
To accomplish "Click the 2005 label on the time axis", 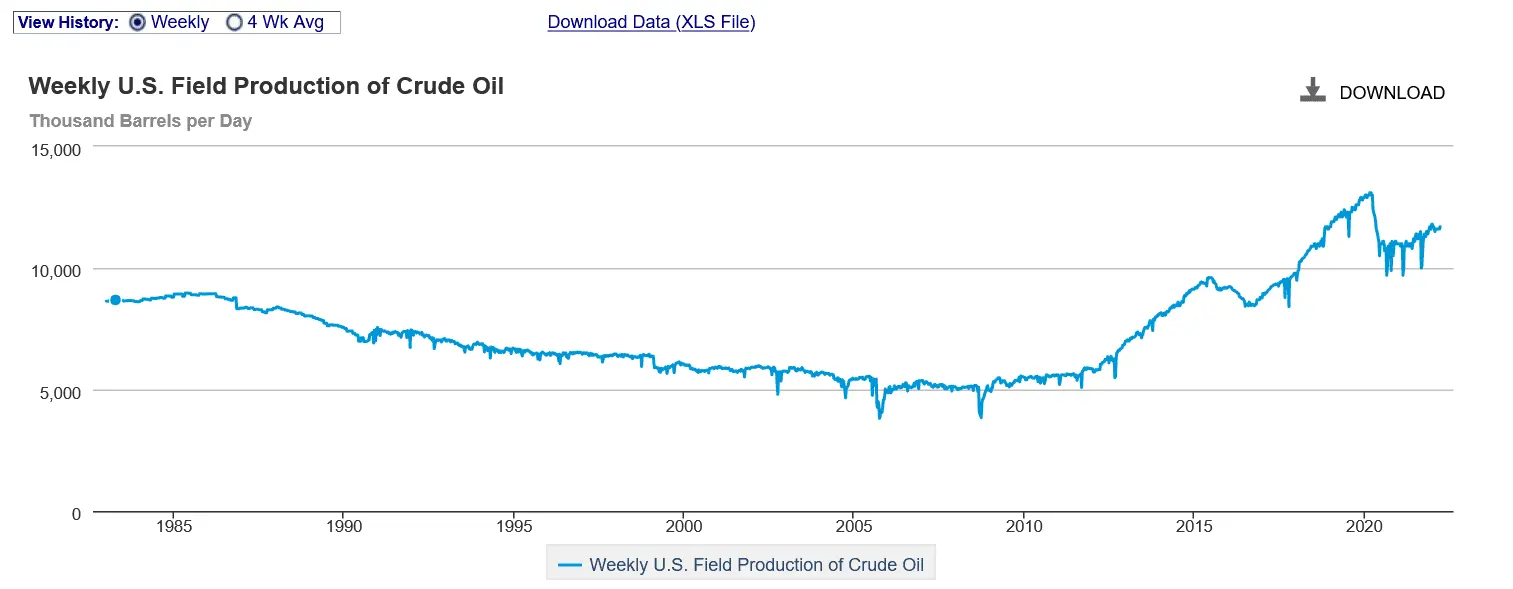I will pos(854,526).
